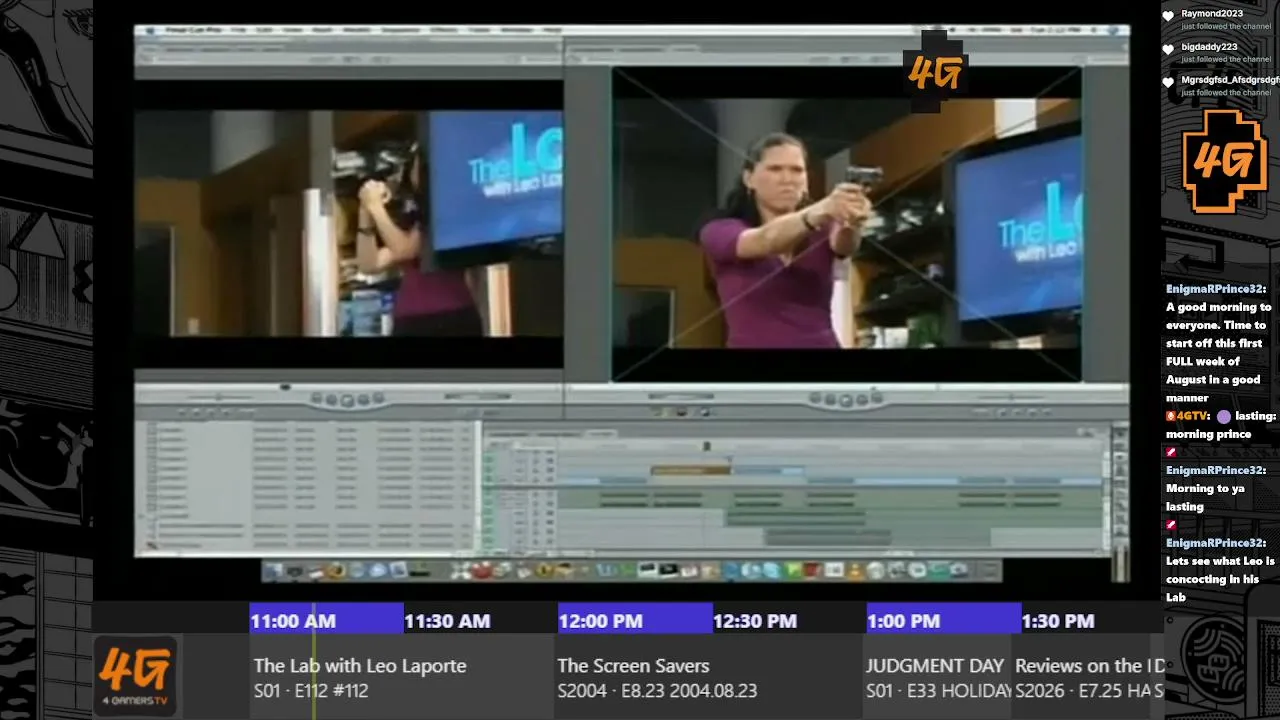
Task: Click the purple avatar circle before lasting
Action: [1224, 416]
